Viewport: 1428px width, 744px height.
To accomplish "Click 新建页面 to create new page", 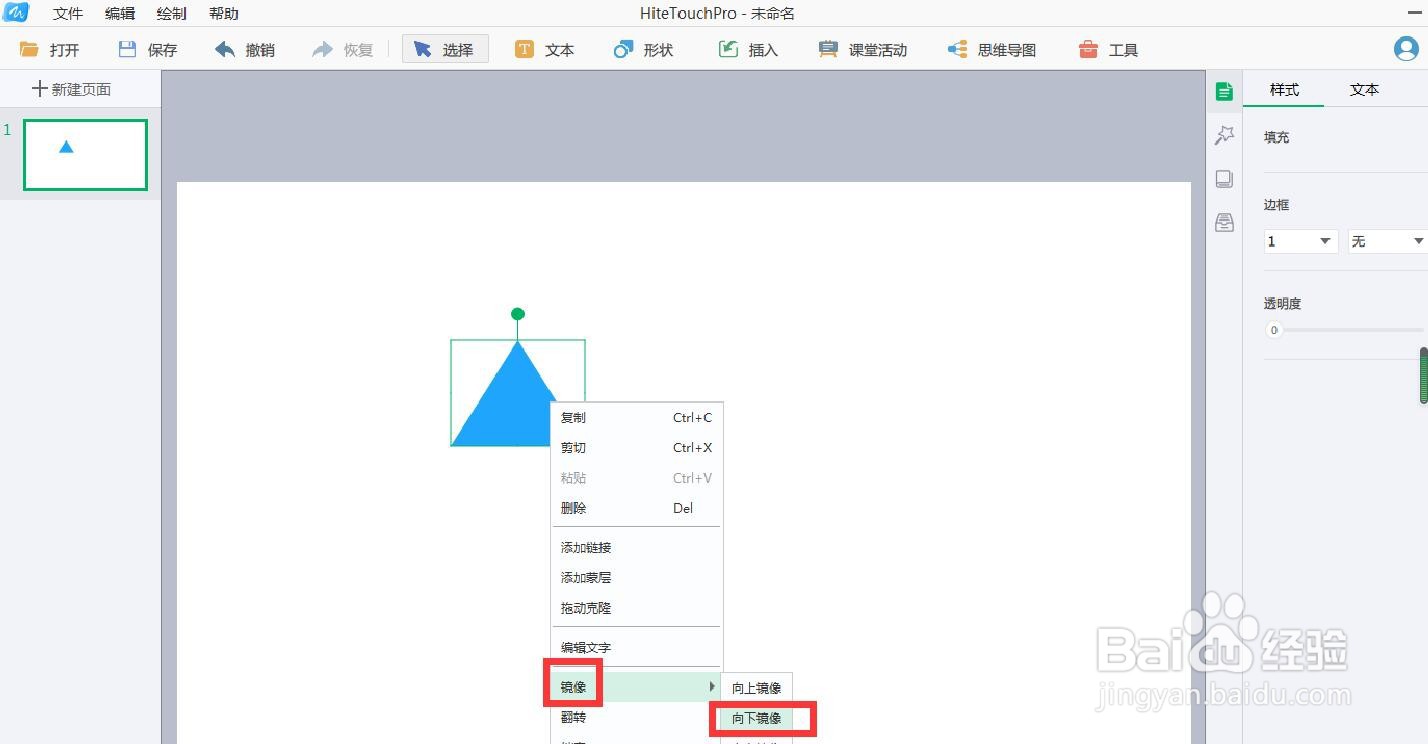I will tap(70, 88).
